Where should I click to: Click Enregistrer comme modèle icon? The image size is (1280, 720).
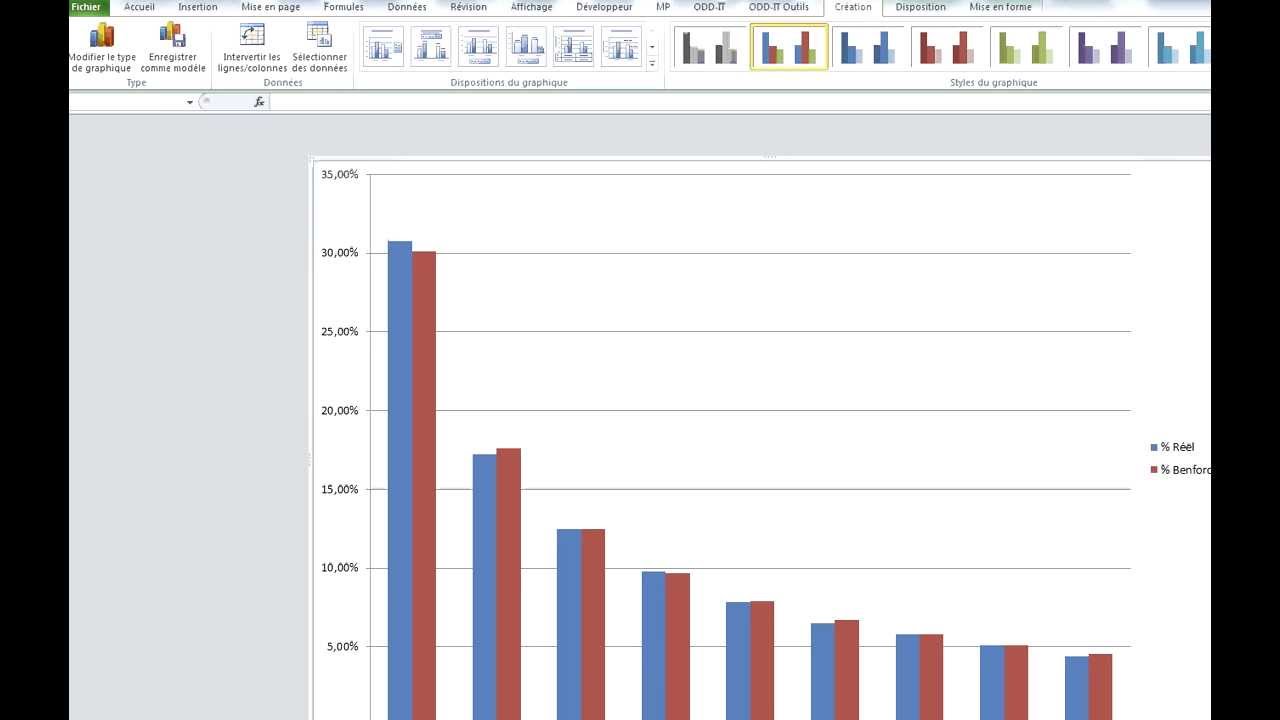pos(173,35)
